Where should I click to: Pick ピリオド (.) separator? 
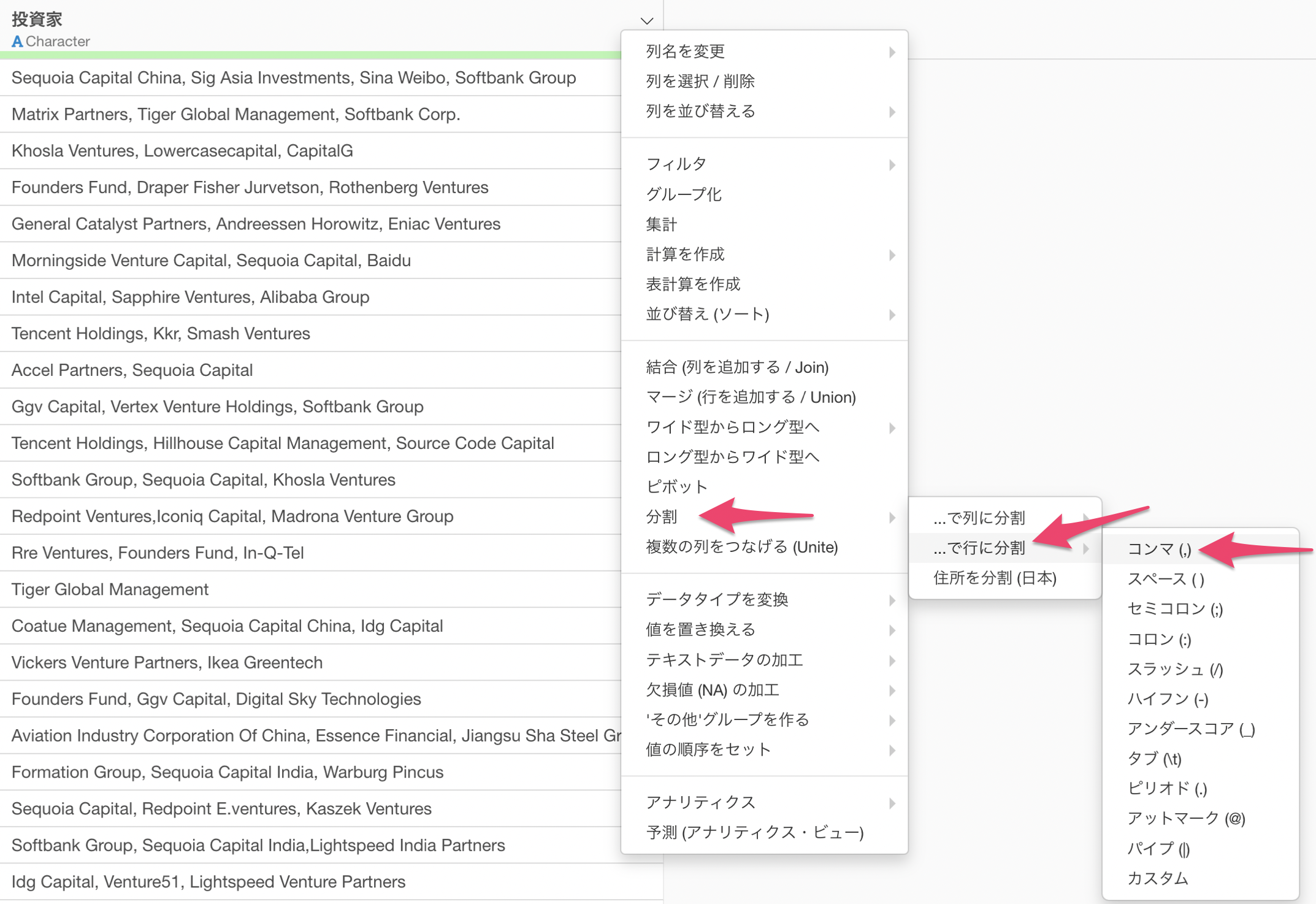pyautogui.click(x=1200, y=789)
